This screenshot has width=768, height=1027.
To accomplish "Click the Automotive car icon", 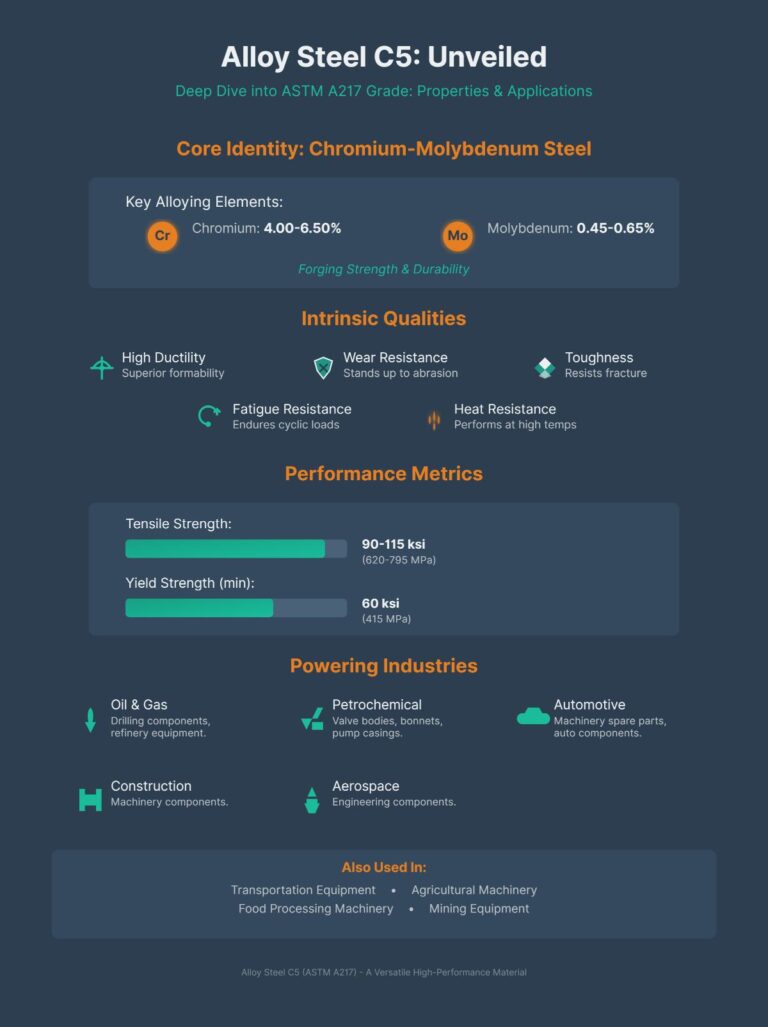I will [533, 716].
